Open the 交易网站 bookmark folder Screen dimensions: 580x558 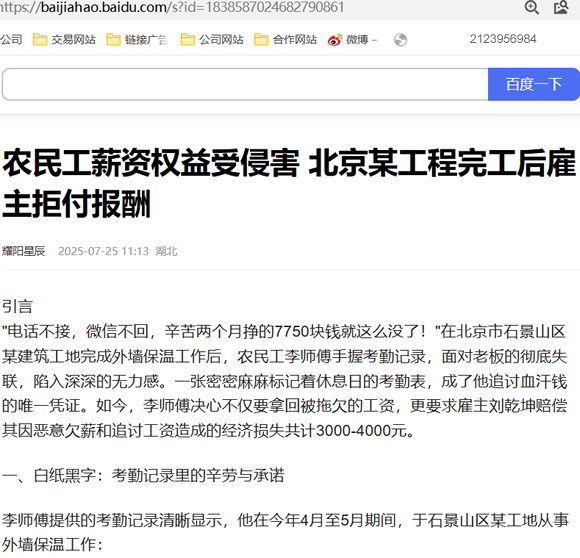(x=64, y=39)
